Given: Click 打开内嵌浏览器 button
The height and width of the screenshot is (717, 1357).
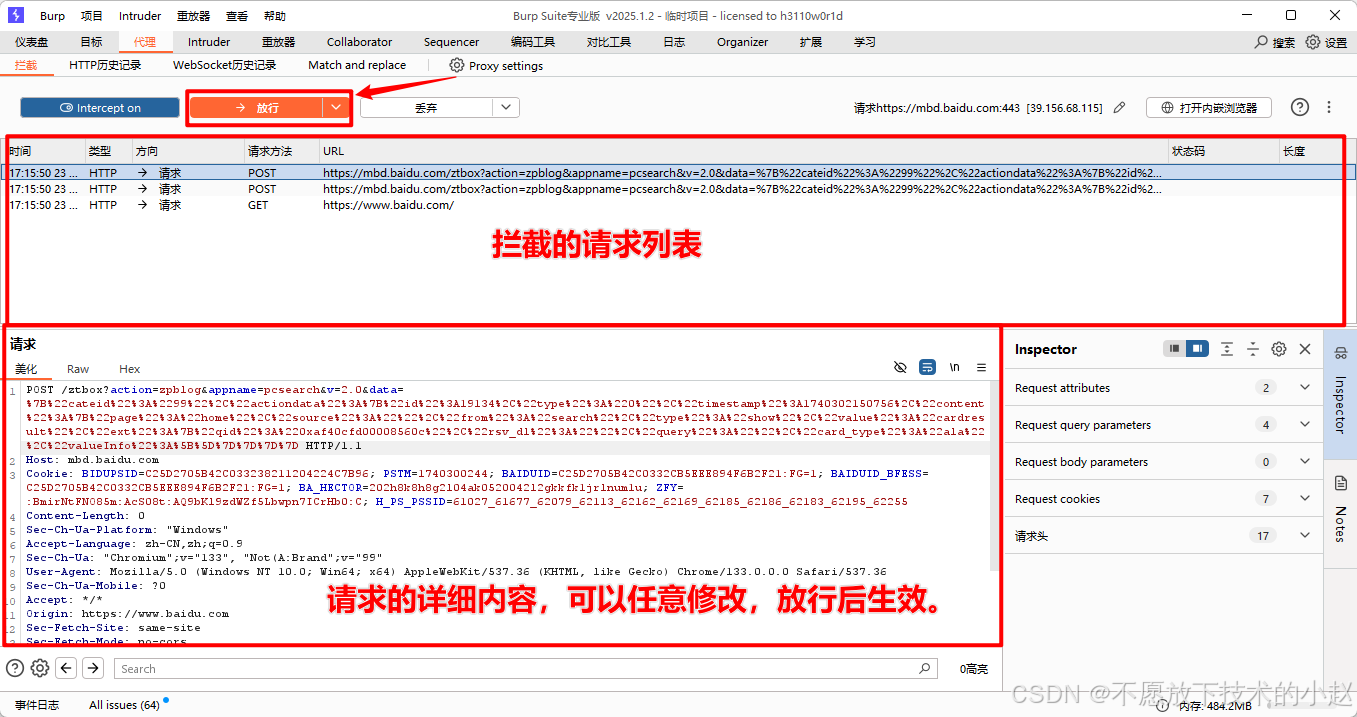Looking at the screenshot, I should tap(1208, 107).
